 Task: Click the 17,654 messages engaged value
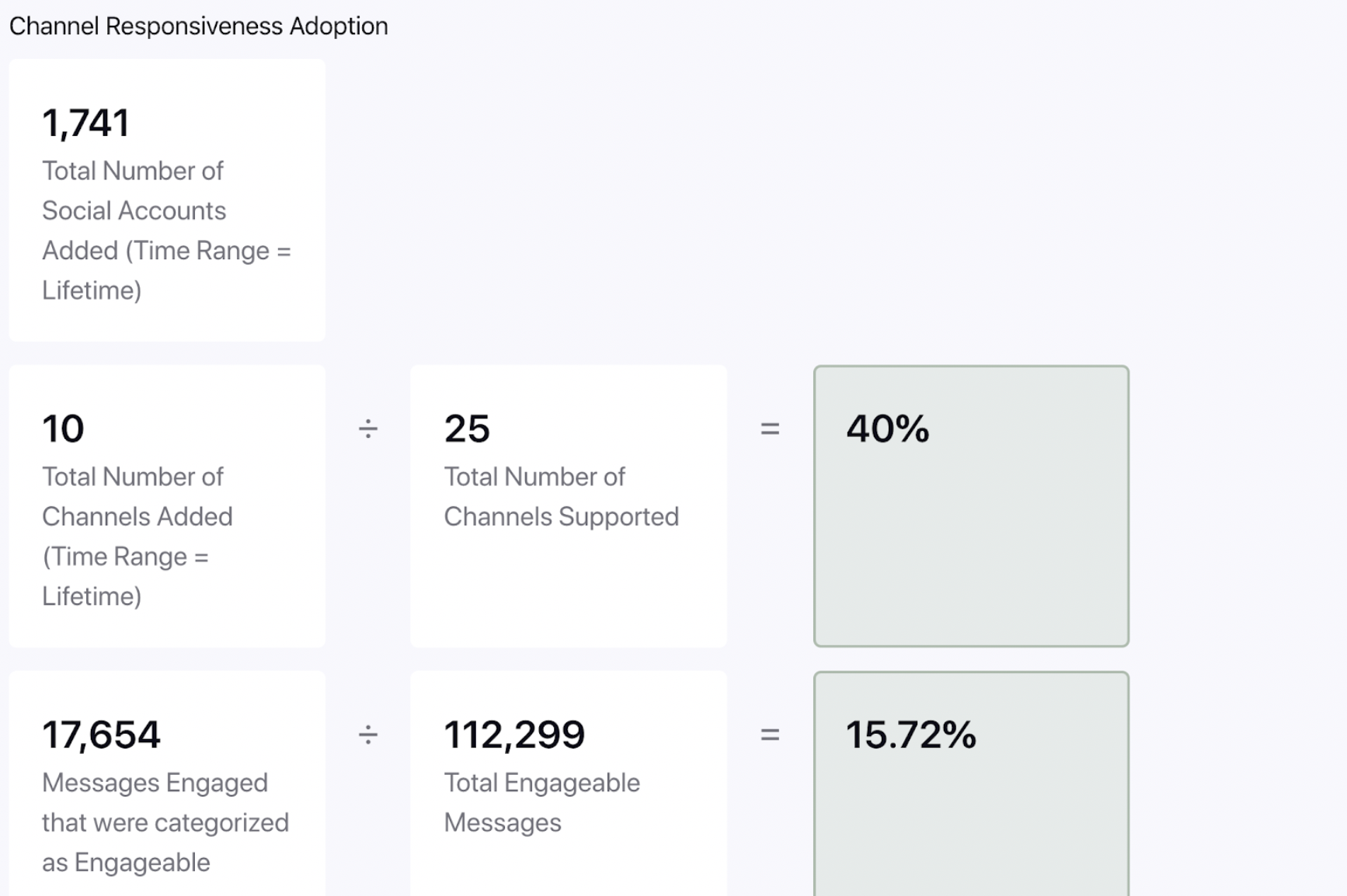(x=101, y=735)
